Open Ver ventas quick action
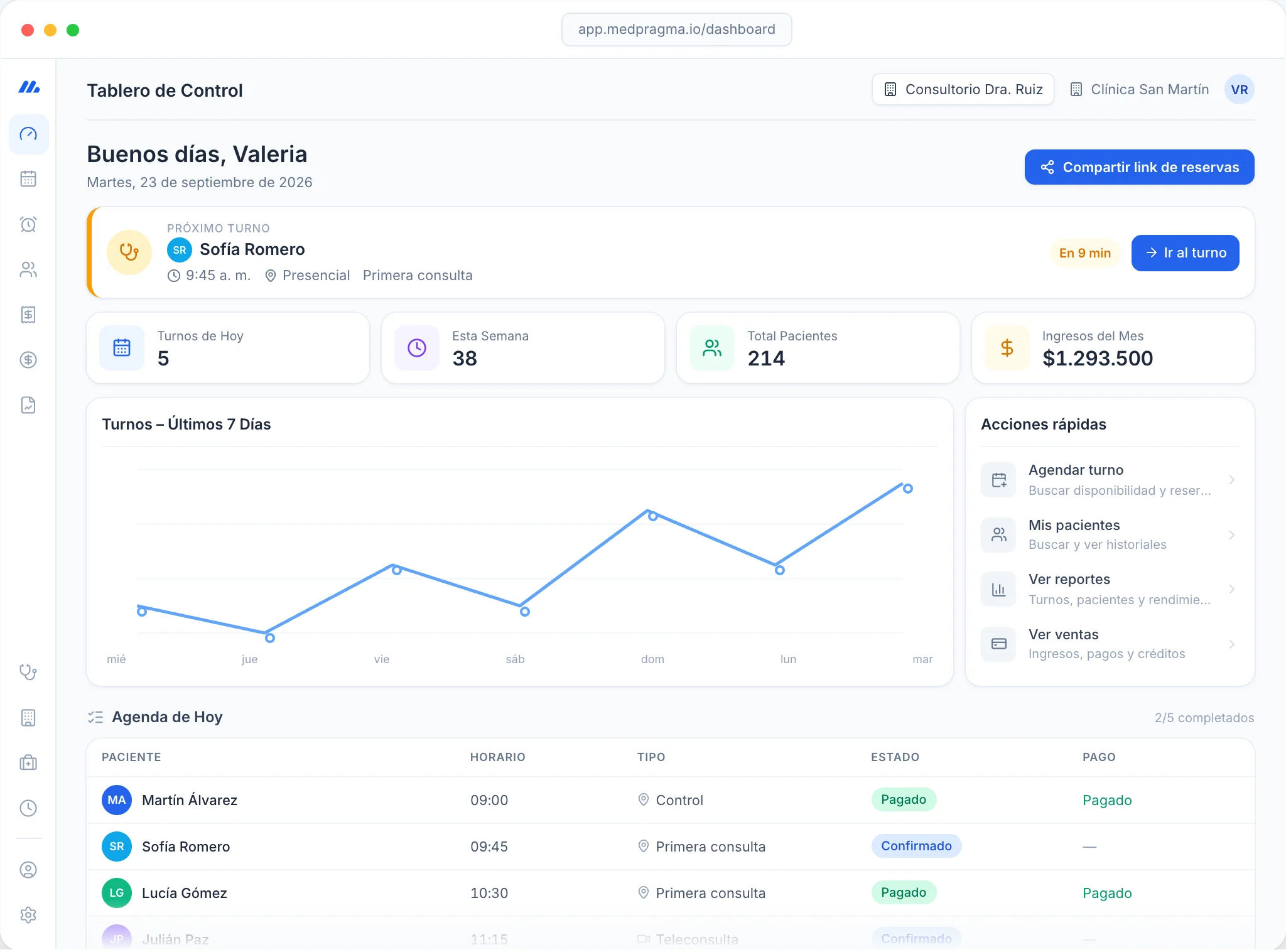Viewport: 1286px width, 952px height. click(x=1110, y=644)
